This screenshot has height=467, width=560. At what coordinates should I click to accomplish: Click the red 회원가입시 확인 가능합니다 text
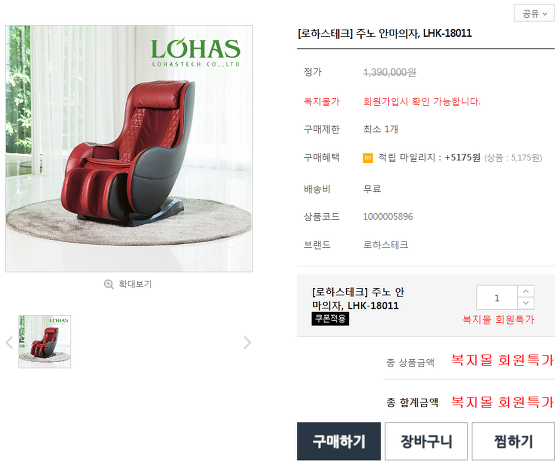422,102
